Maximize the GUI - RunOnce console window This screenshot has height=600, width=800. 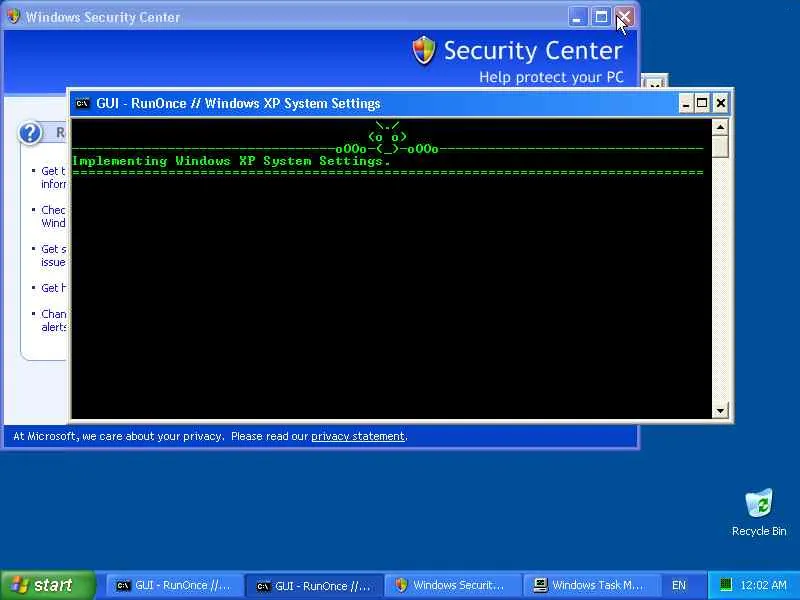(x=703, y=104)
